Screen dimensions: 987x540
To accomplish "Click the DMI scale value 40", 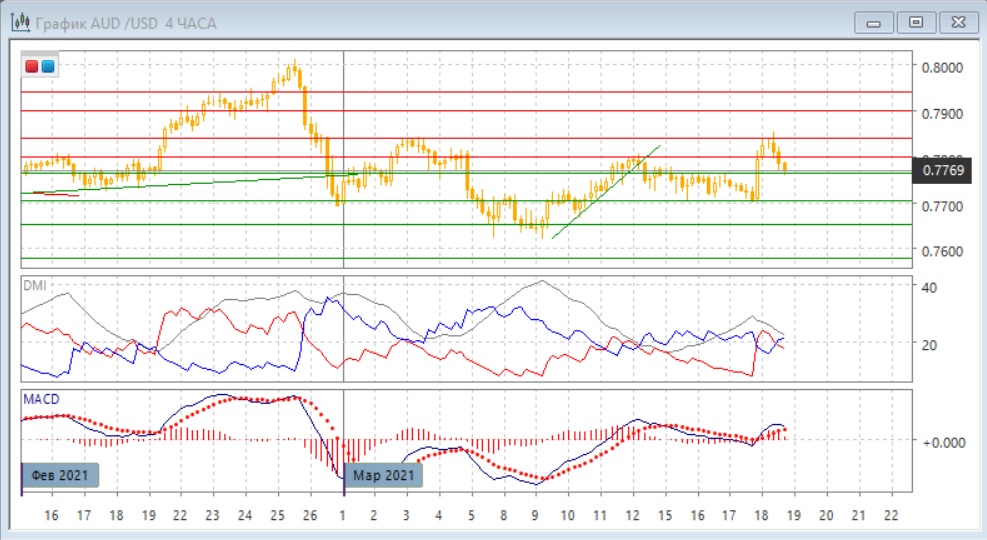I will point(927,288).
